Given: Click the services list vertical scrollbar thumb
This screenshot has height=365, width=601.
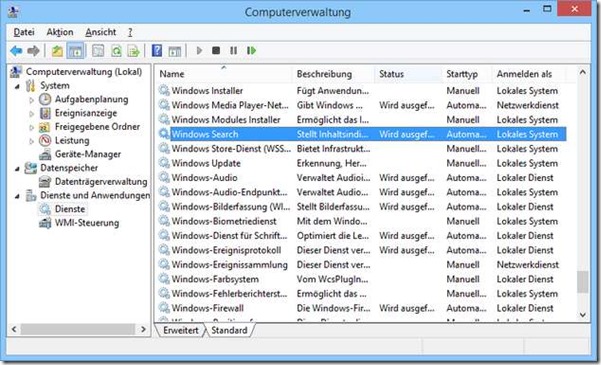Looking at the screenshot, I should click(583, 282).
